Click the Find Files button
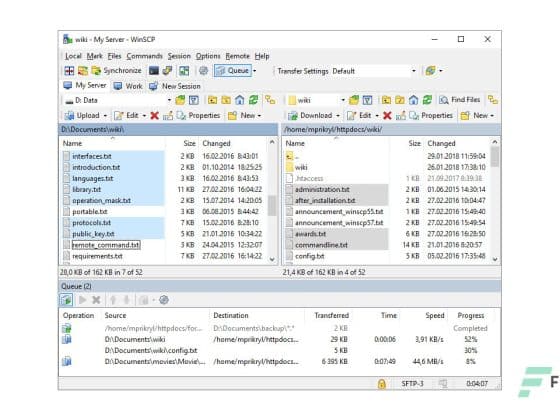This screenshot has height=420, width=560. click(x=460, y=100)
